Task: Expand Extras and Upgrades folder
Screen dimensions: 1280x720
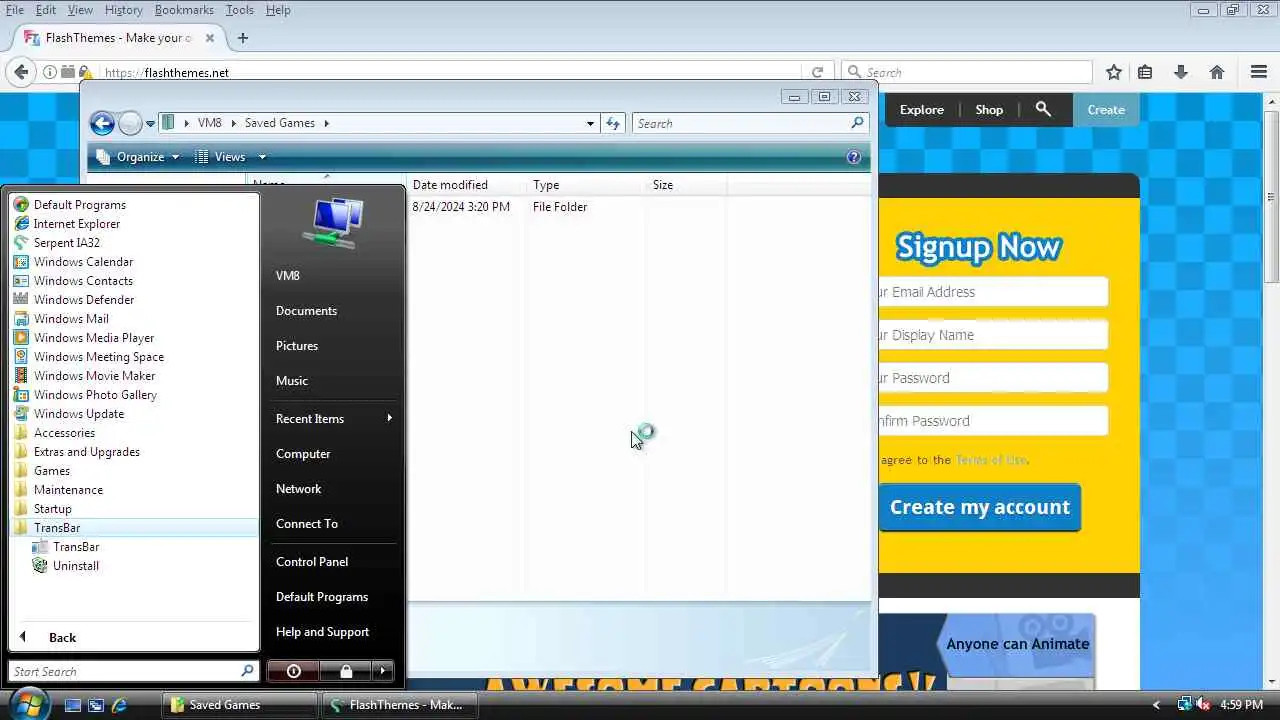Action: [86, 452]
